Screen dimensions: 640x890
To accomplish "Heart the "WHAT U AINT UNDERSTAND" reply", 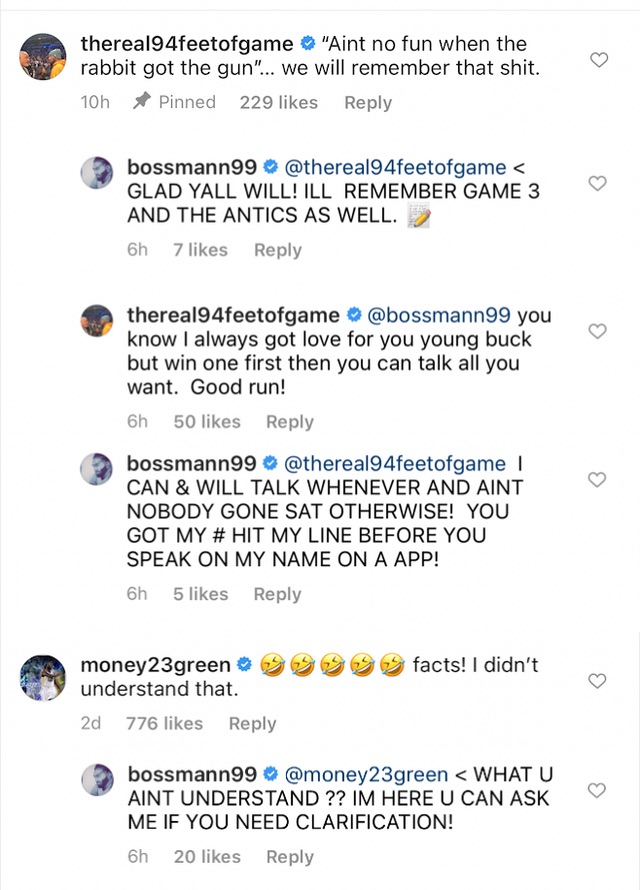I will (x=597, y=790).
